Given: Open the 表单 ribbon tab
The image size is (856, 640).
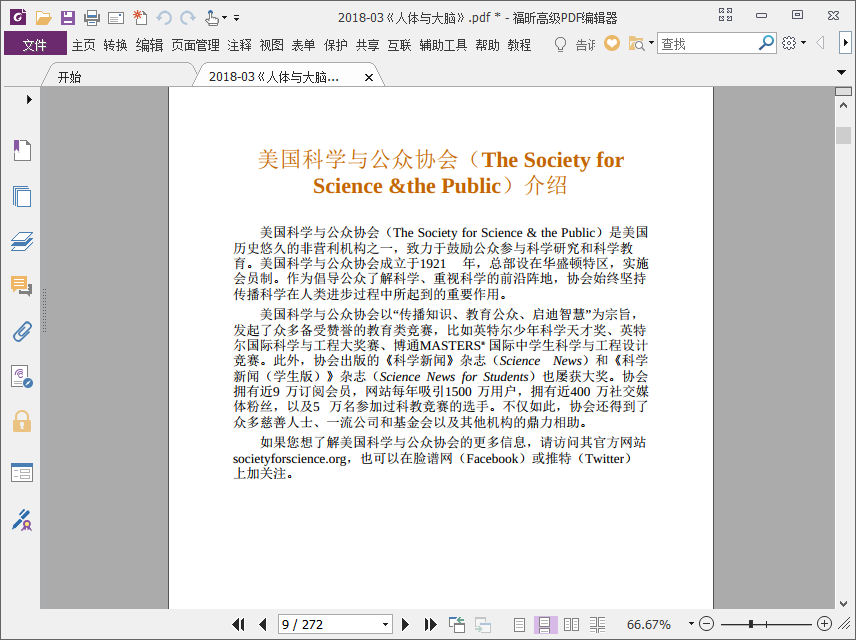Looking at the screenshot, I should pyautogui.click(x=303, y=45).
